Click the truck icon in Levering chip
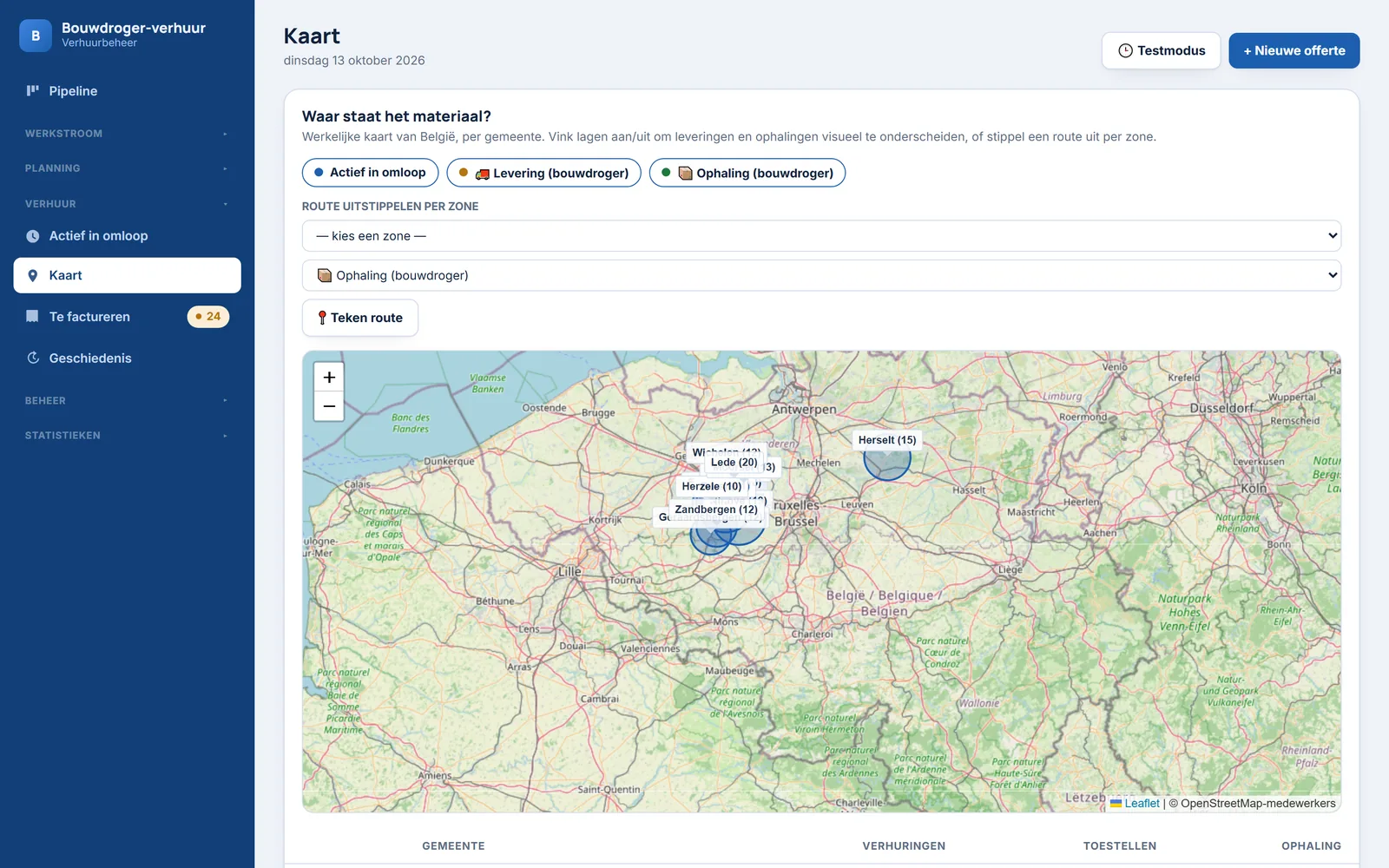This screenshot has width=1389, height=868. (x=483, y=174)
